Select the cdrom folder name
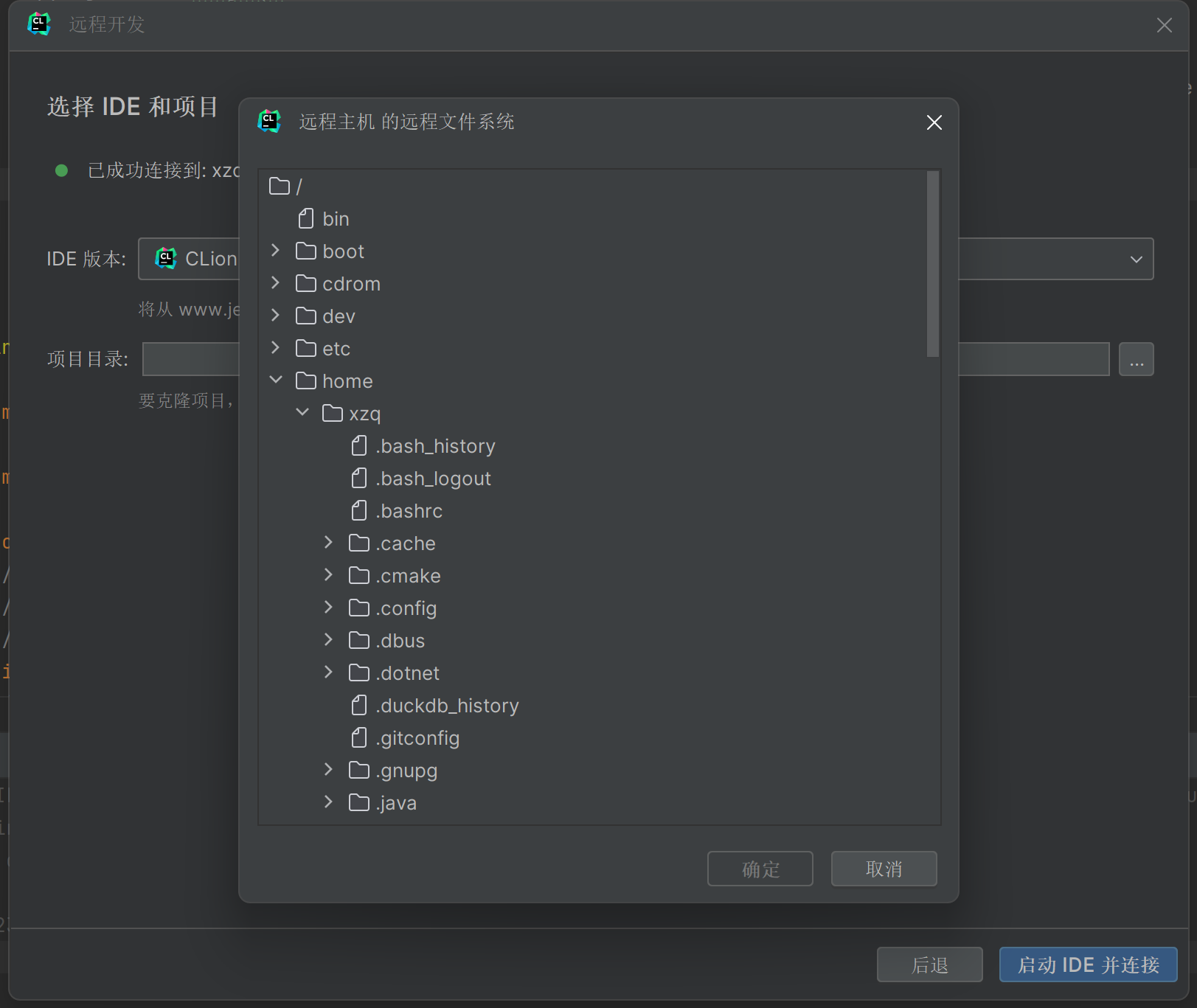 (x=351, y=284)
